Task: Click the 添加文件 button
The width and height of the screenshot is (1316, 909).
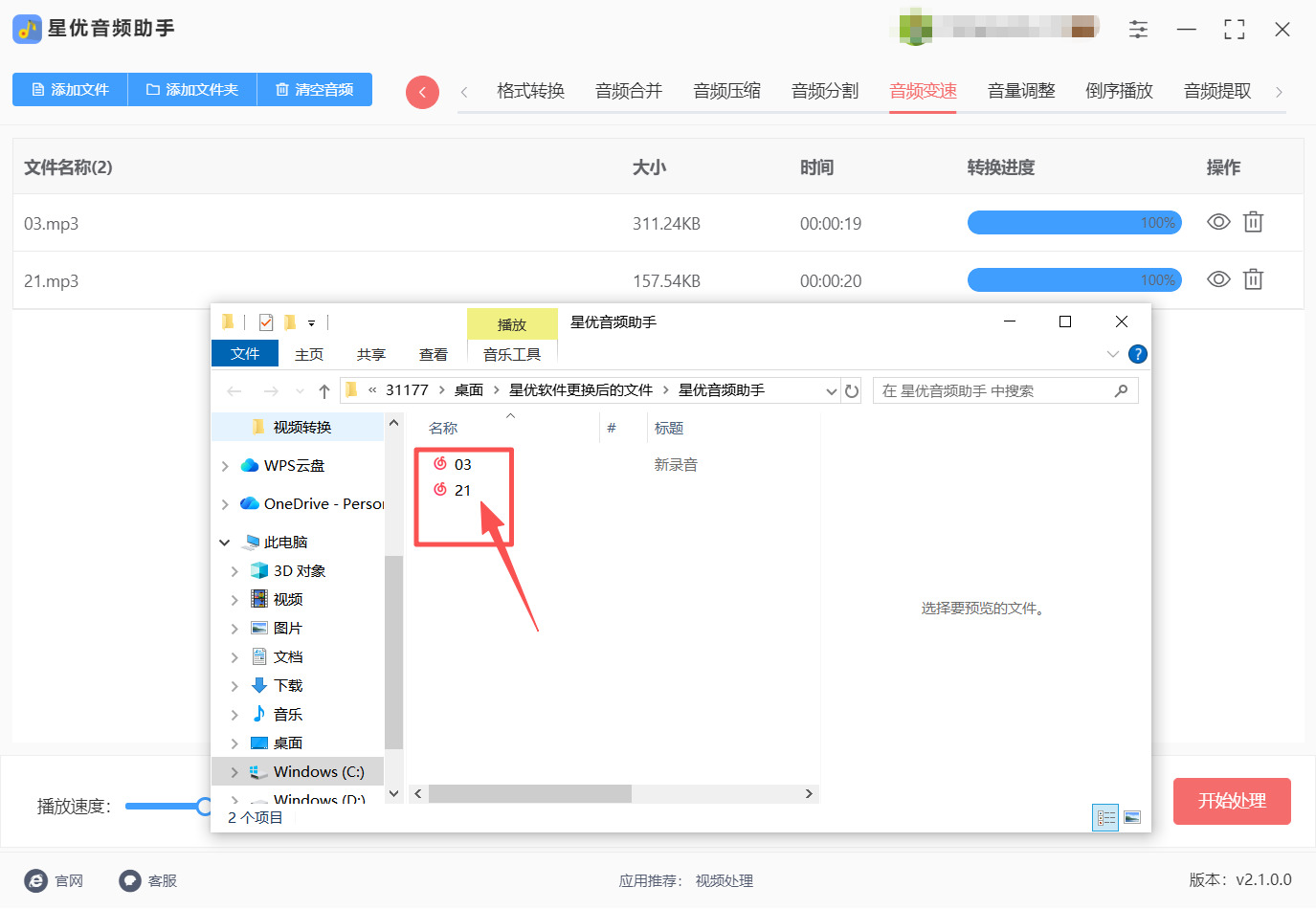Action: 70,90
